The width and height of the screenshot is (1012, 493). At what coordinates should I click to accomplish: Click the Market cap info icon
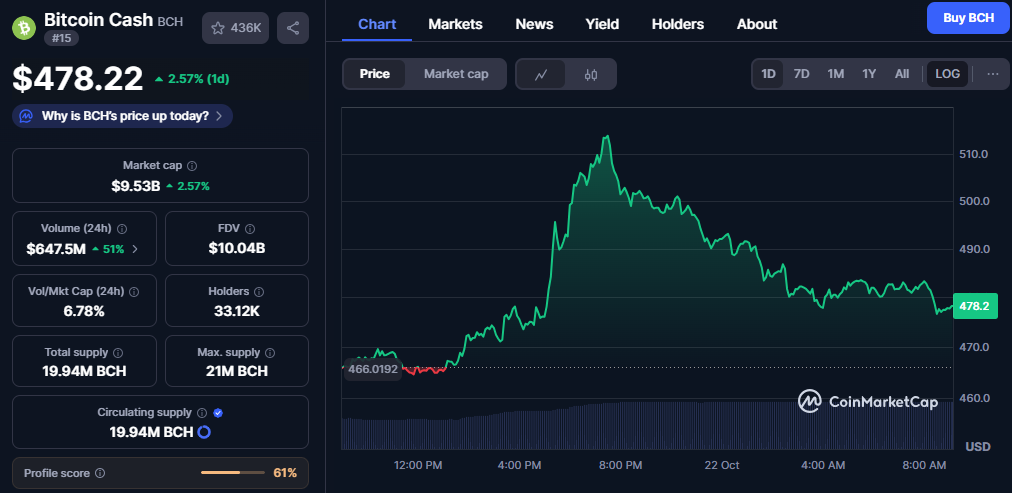192,165
